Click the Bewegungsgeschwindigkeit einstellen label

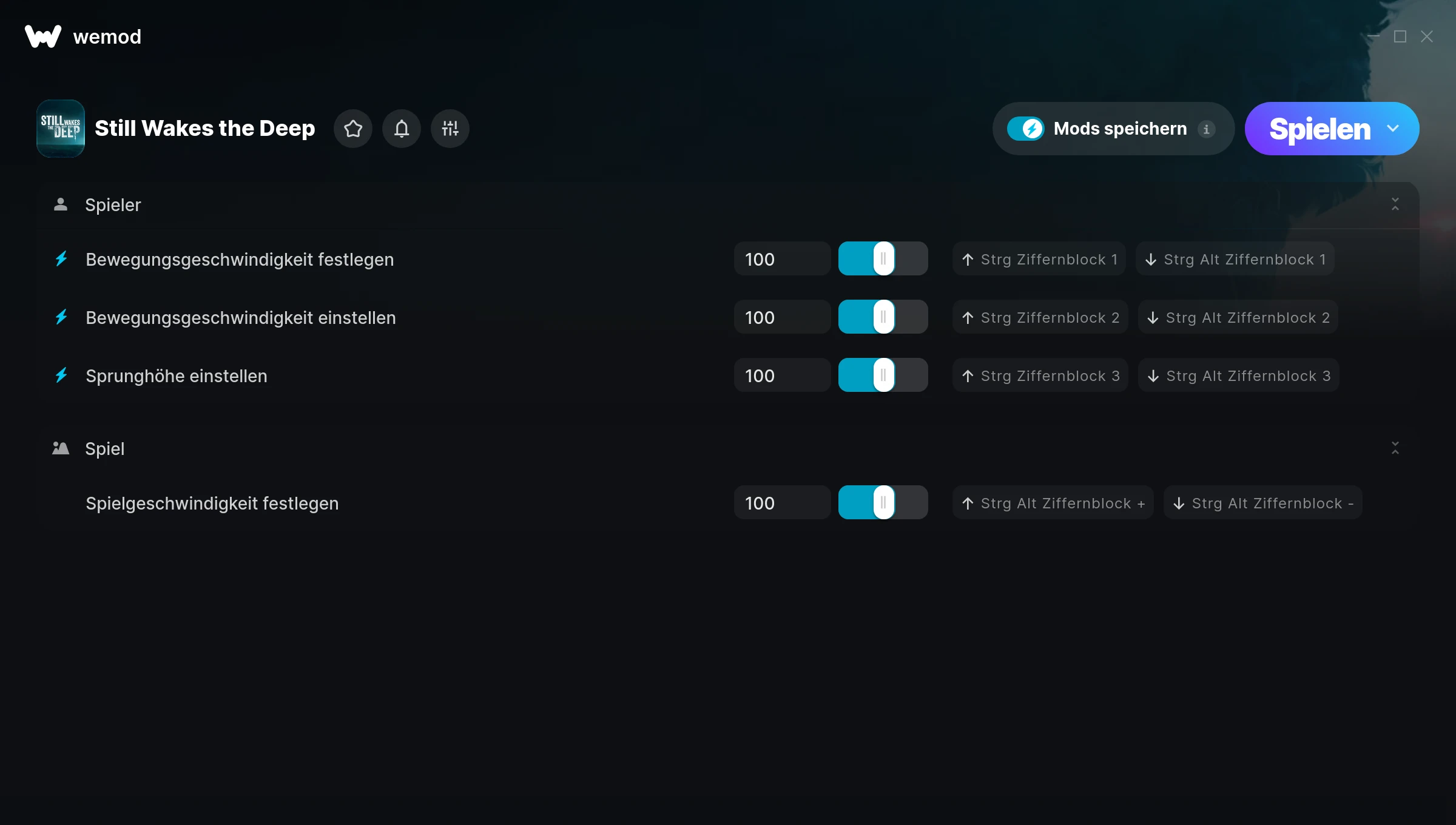pos(241,317)
